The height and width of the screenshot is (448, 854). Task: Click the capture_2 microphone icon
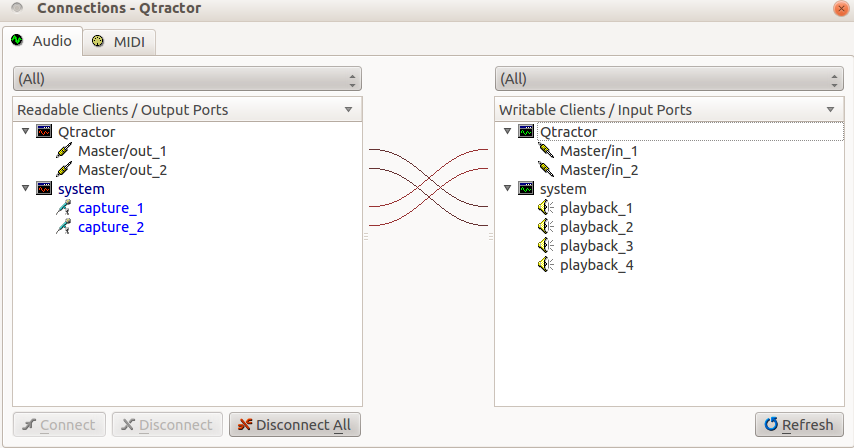64,227
